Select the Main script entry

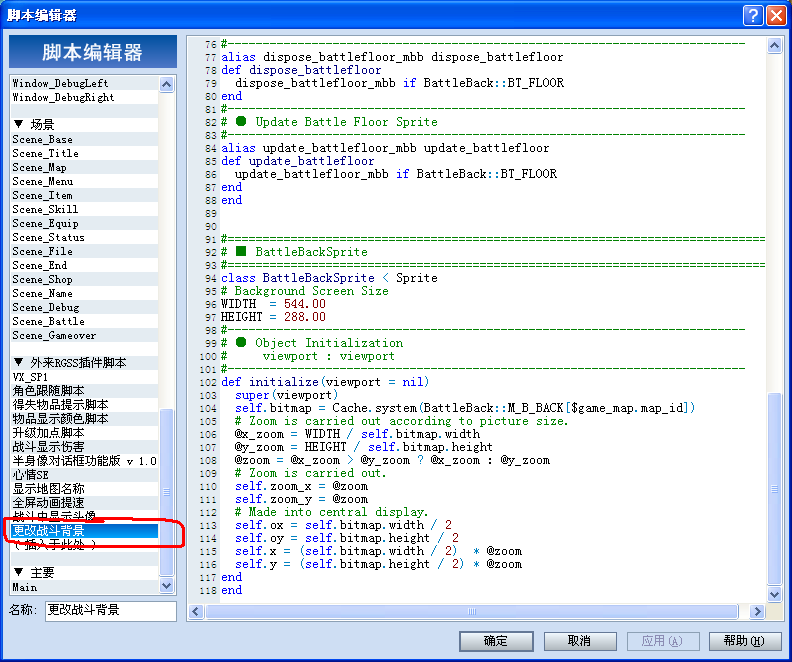[84, 587]
